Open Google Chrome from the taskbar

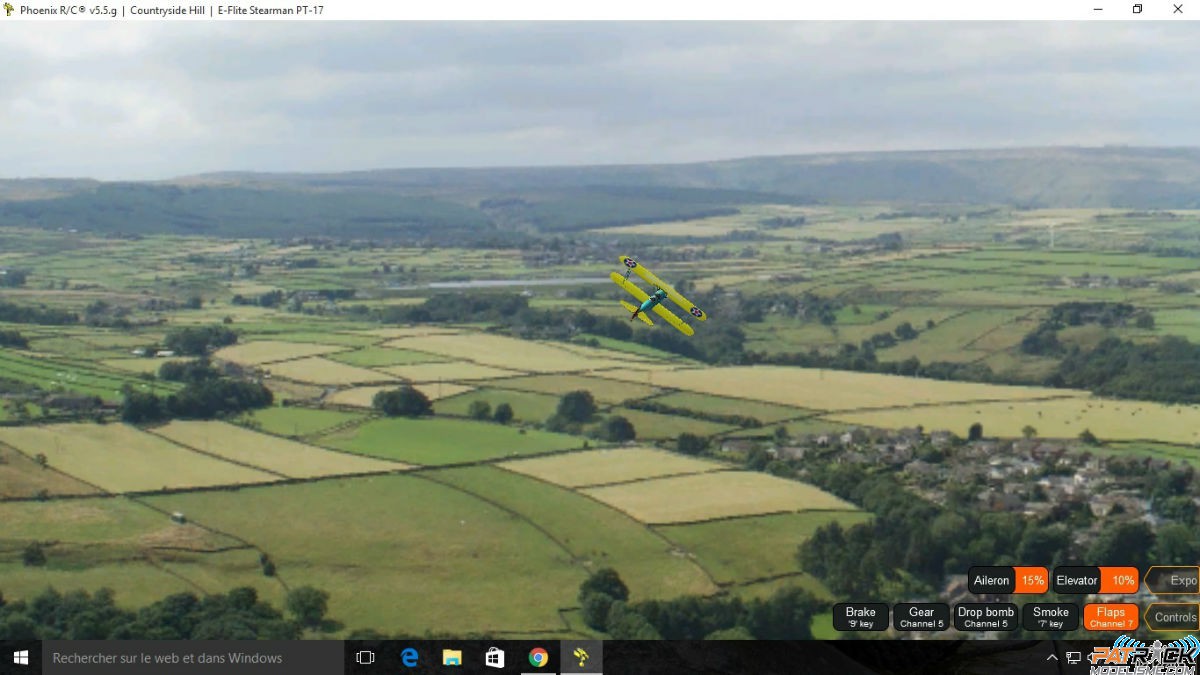(538, 657)
